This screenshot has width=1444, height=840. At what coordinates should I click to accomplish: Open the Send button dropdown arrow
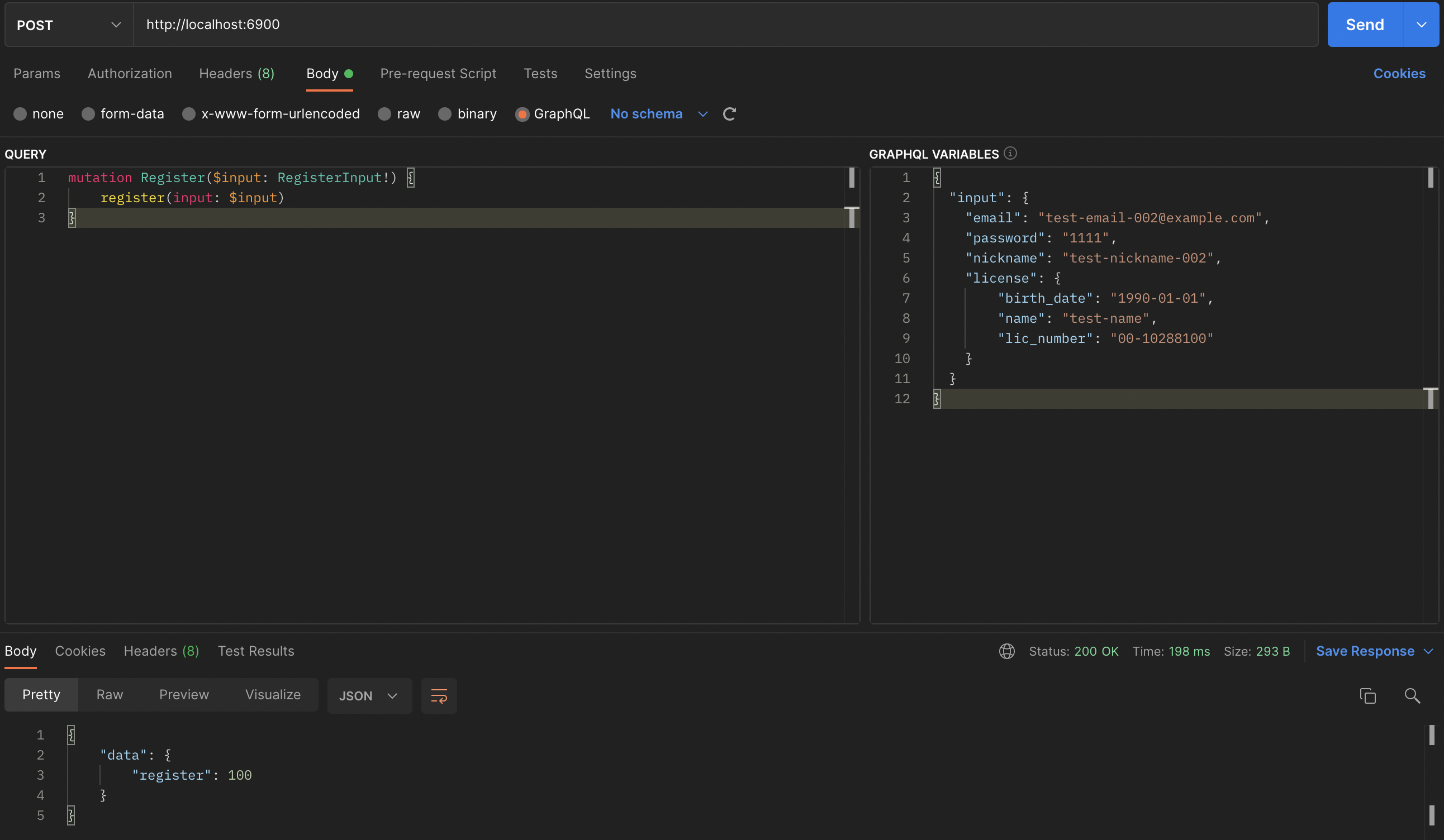(x=1421, y=25)
